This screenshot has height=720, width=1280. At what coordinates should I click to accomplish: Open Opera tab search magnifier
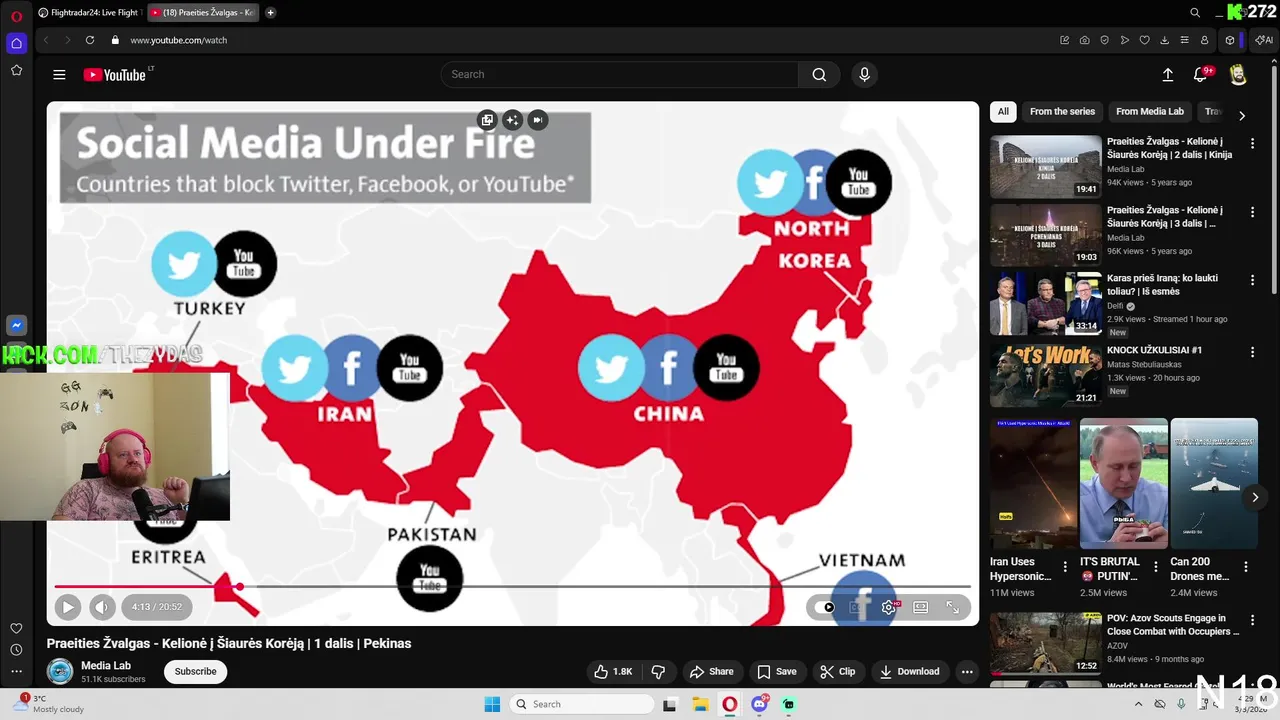click(x=1195, y=13)
